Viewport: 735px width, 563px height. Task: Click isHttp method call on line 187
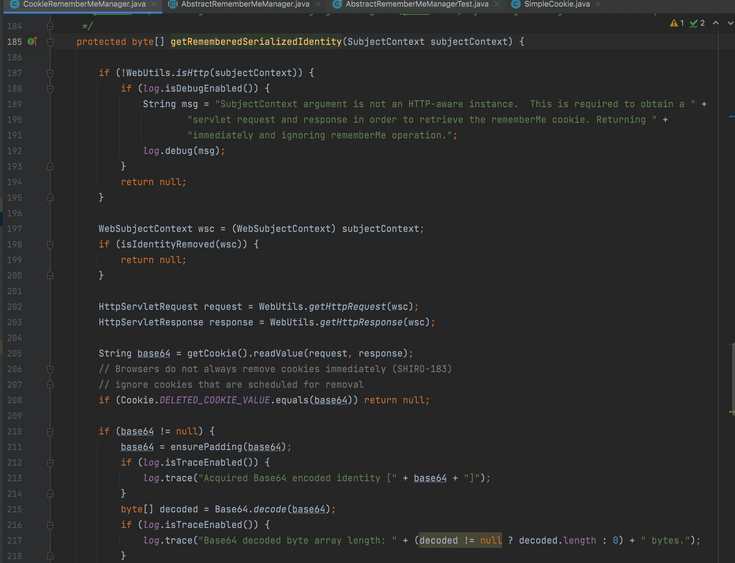(x=192, y=73)
